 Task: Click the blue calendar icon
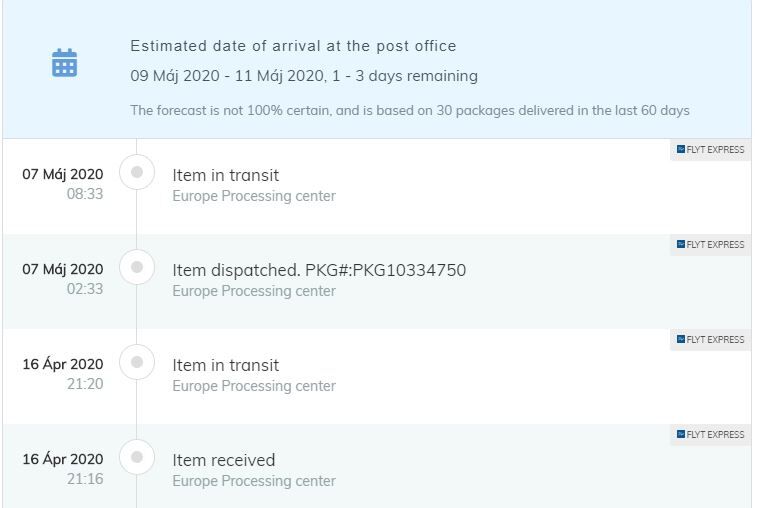(x=64, y=62)
